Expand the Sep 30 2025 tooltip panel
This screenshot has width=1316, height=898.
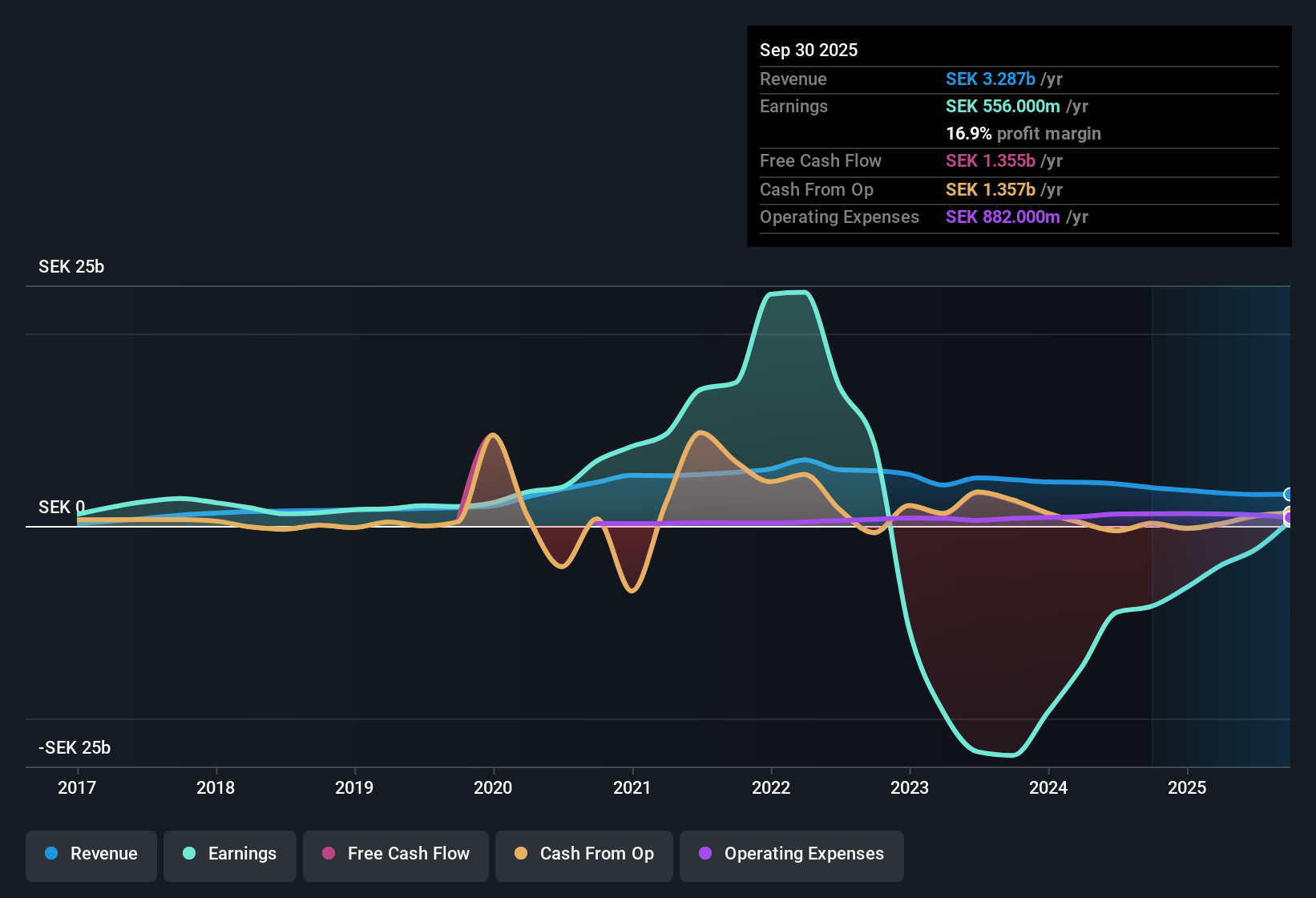[809, 50]
